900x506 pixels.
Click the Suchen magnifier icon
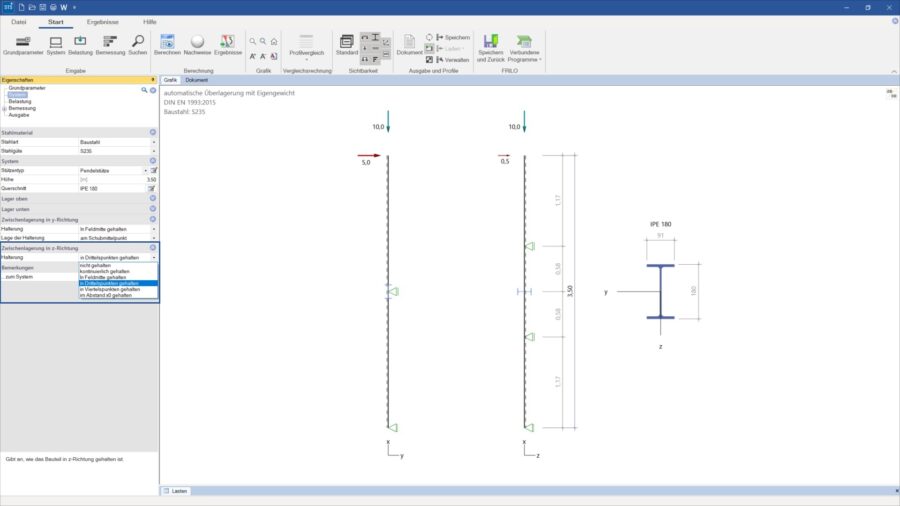click(138, 45)
